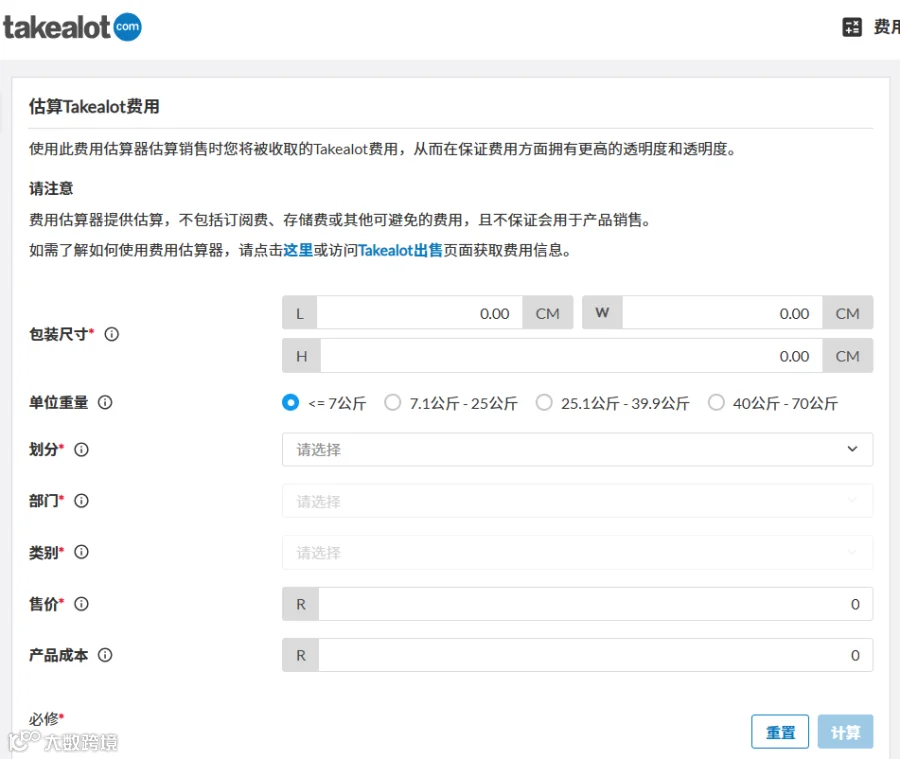Focus the 产品成本 cost input field
The height and width of the screenshot is (759, 900).
click(x=596, y=655)
